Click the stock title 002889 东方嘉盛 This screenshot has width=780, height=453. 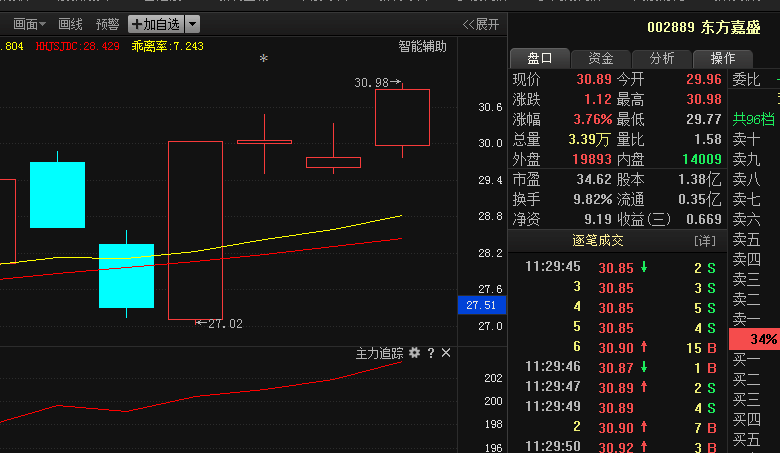(704, 27)
